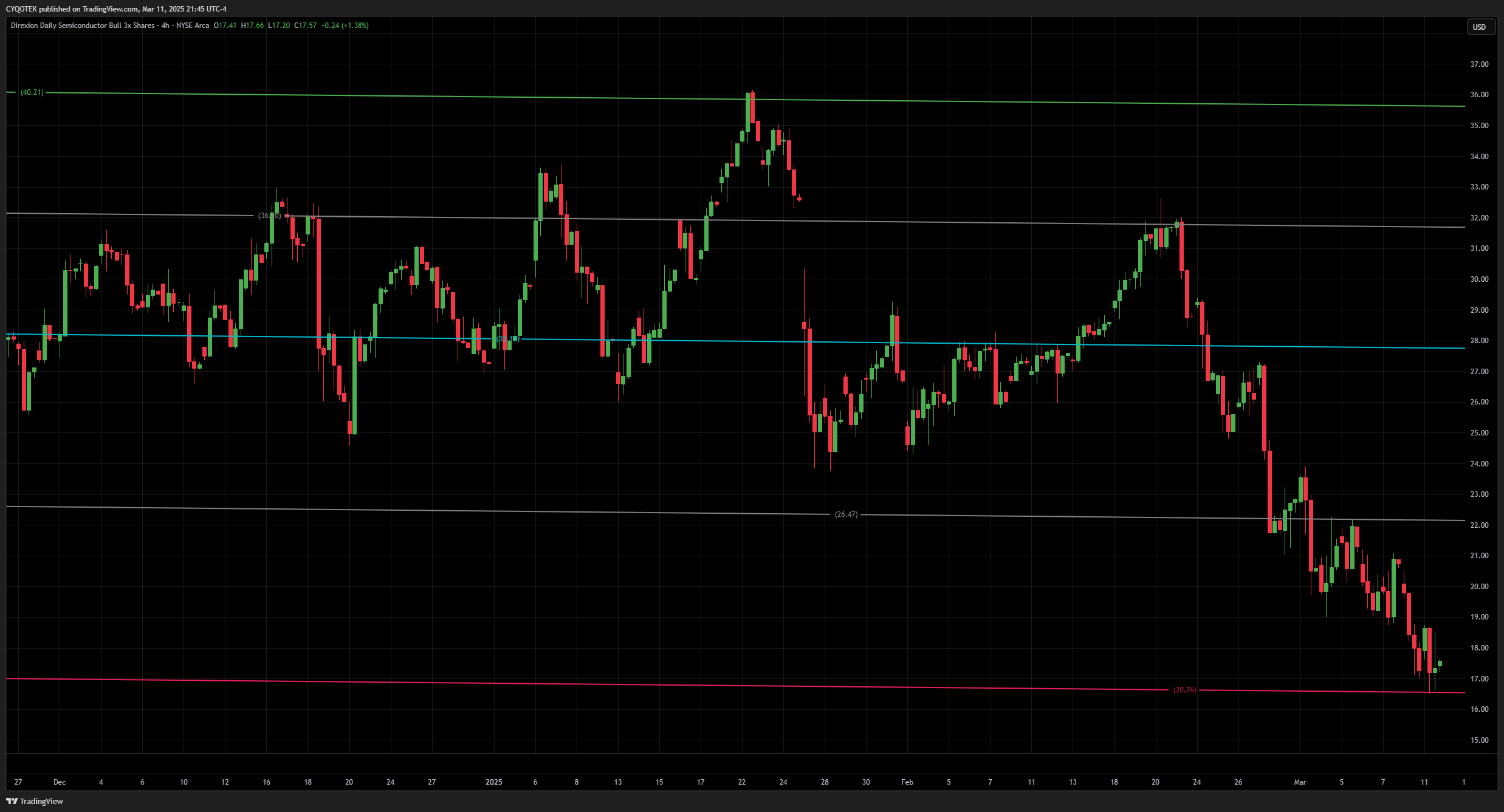Click the 37.00 price axis label
Screen dimensions: 1504x812
pyautogui.click(x=1479, y=64)
